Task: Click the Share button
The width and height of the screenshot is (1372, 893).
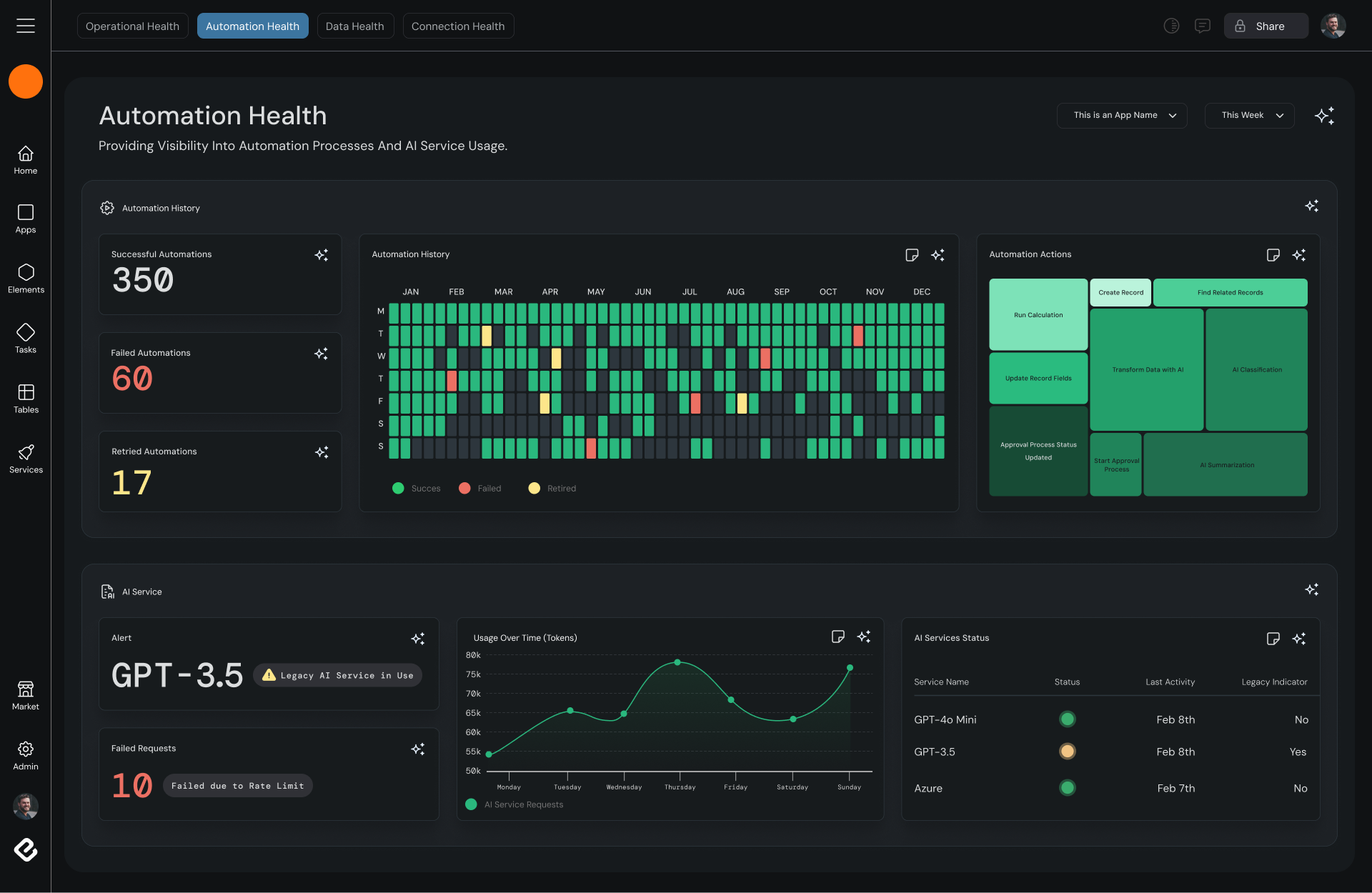Action: [1266, 26]
